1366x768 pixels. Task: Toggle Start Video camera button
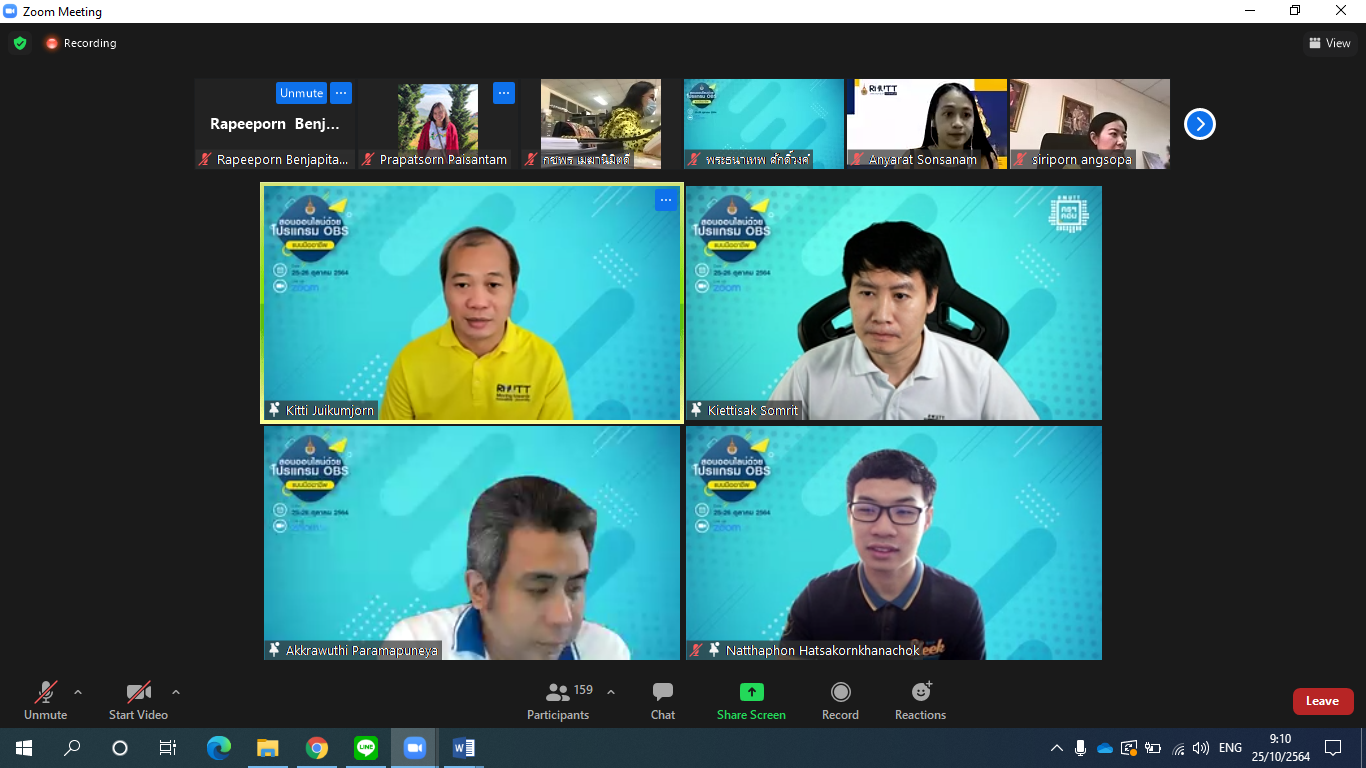[138, 700]
